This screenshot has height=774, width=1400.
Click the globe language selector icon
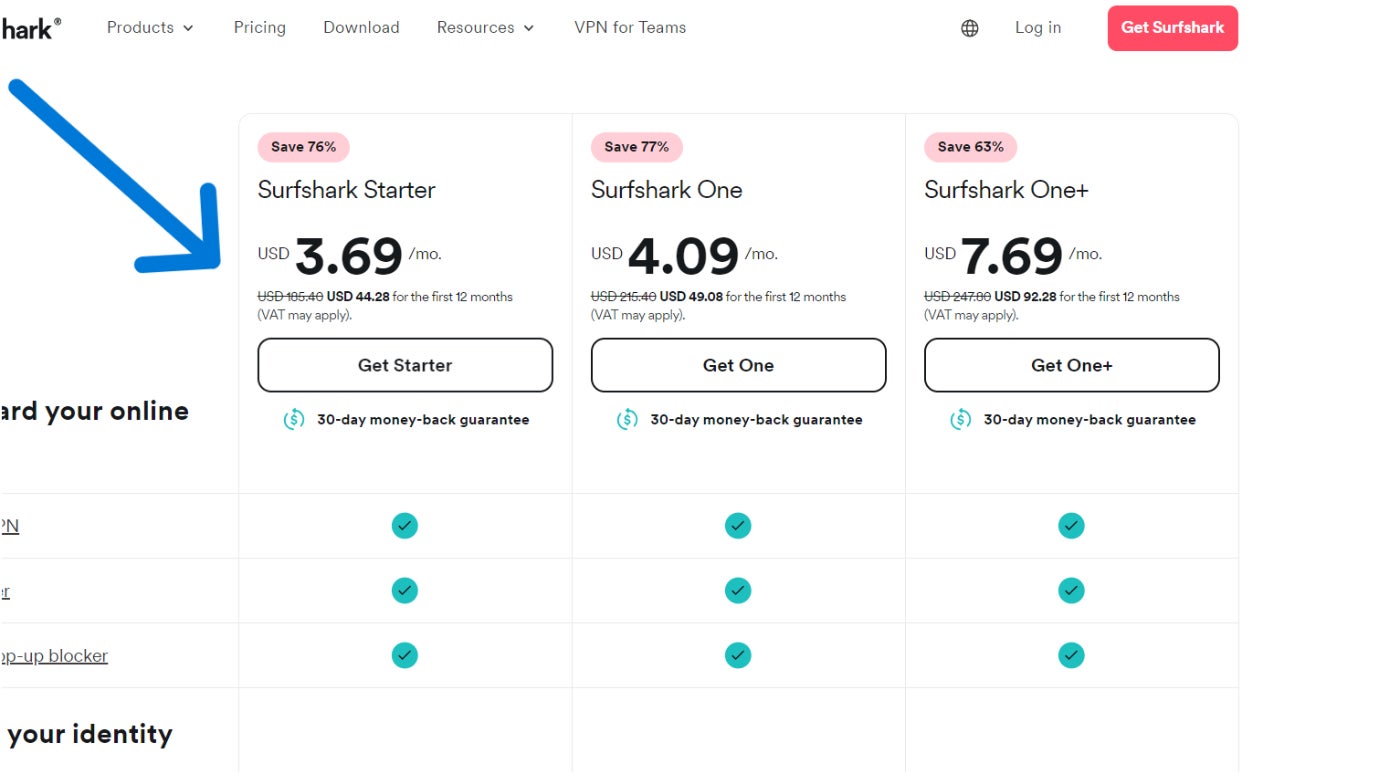pyautogui.click(x=969, y=28)
